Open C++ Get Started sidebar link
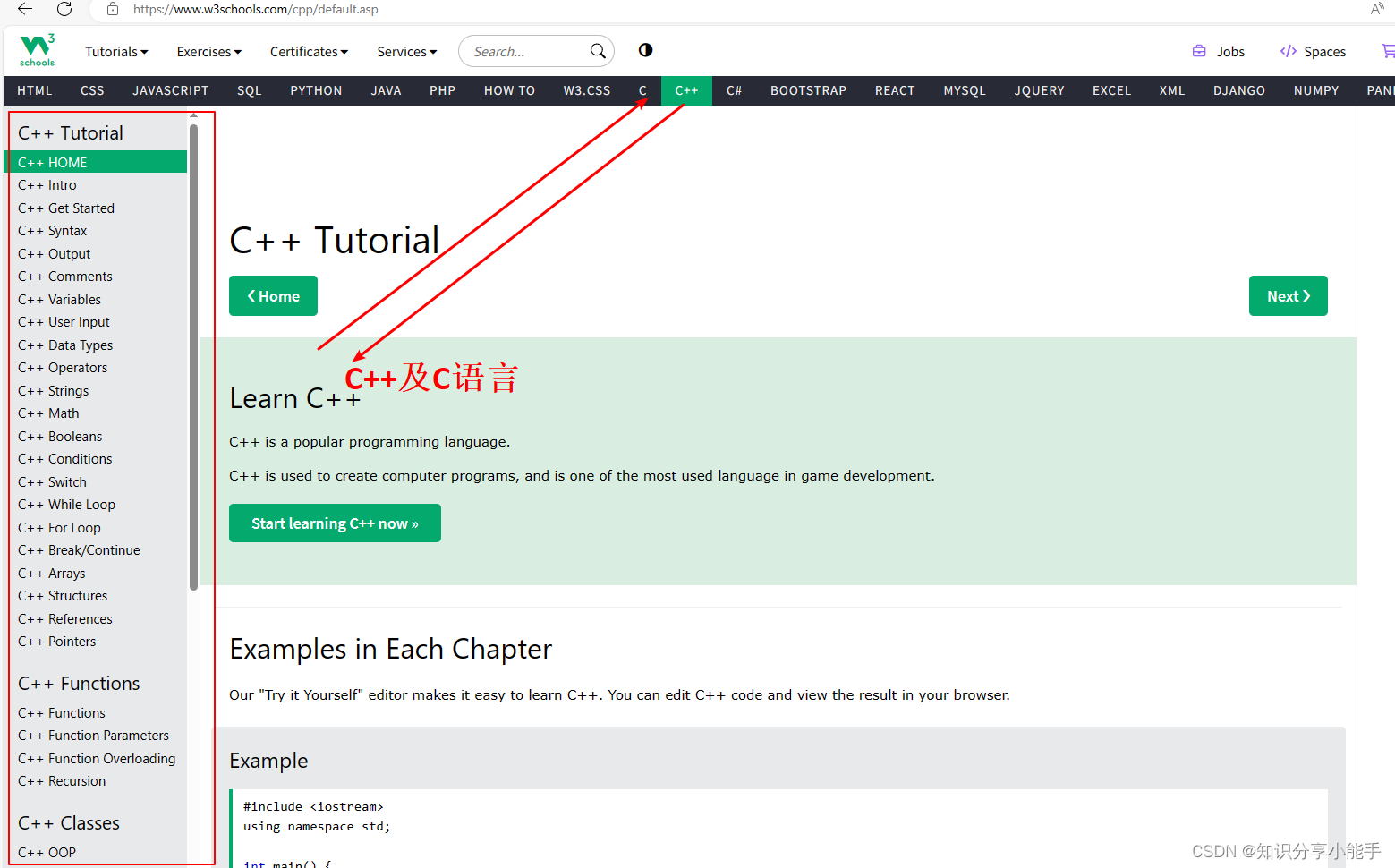 coord(96,208)
